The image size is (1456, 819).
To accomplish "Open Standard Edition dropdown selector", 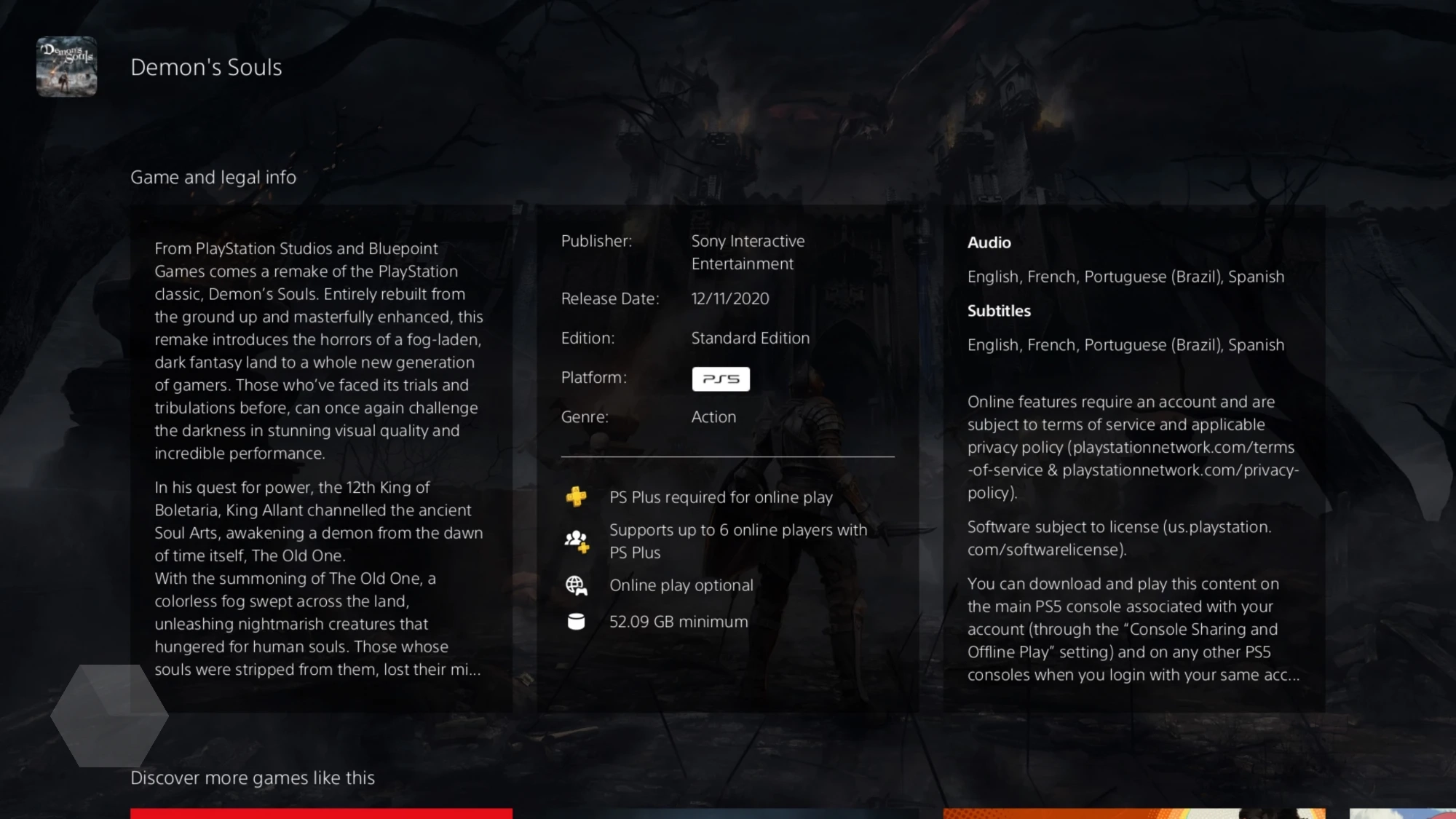I will pyautogui.click(x=750, y=338).
